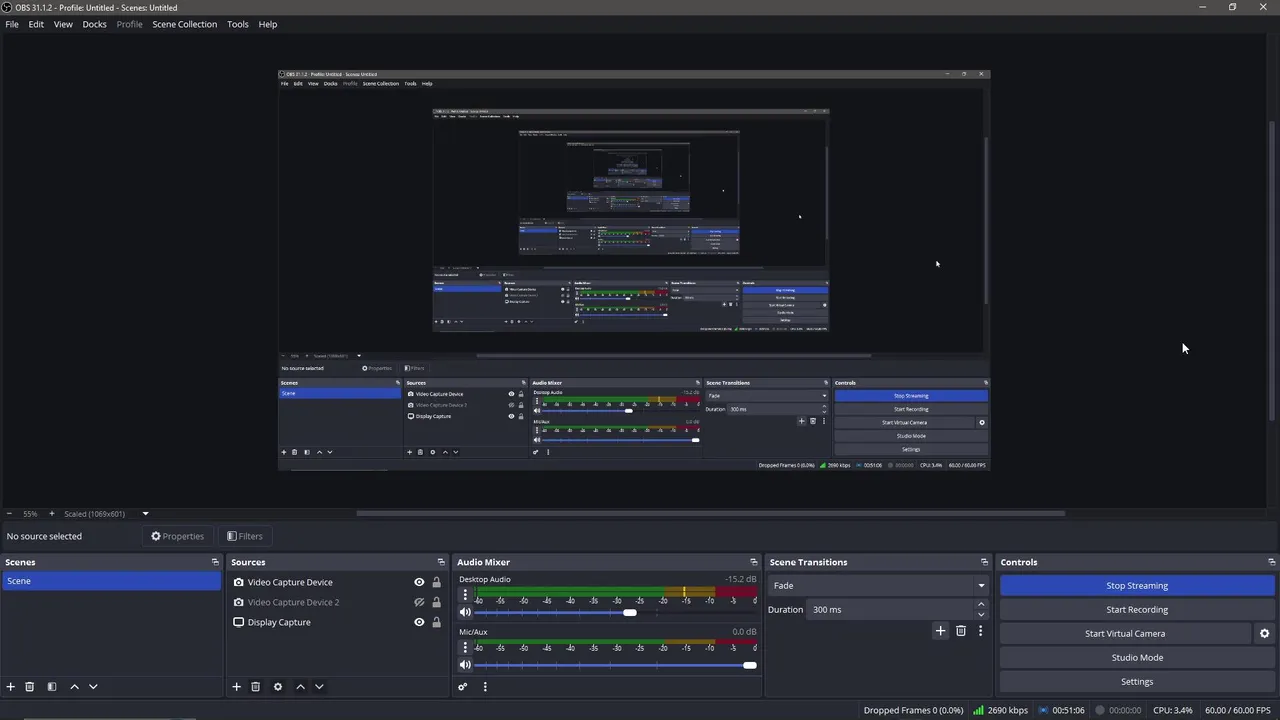Open the View menu
1280x720 pixels.
coord(63,24)
